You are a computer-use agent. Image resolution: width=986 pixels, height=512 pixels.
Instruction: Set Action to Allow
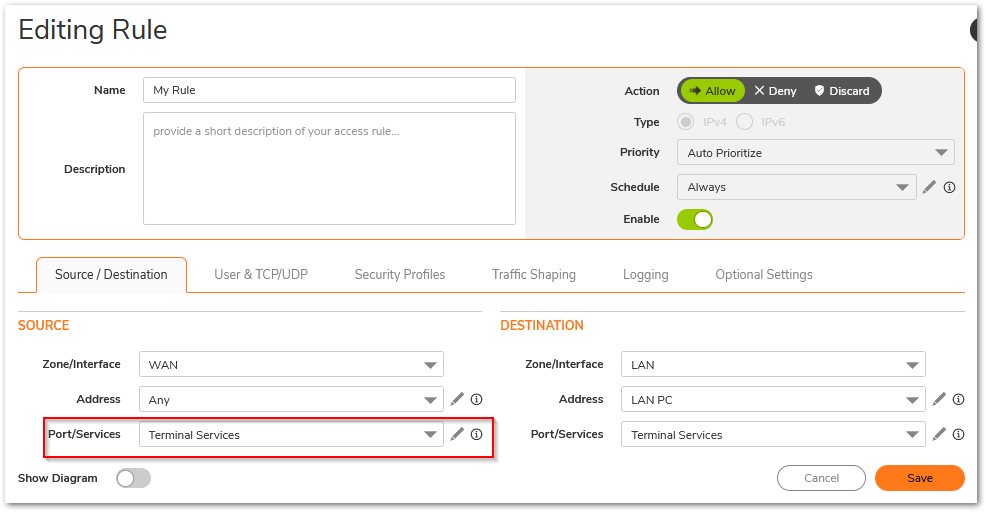coord(712,91)
